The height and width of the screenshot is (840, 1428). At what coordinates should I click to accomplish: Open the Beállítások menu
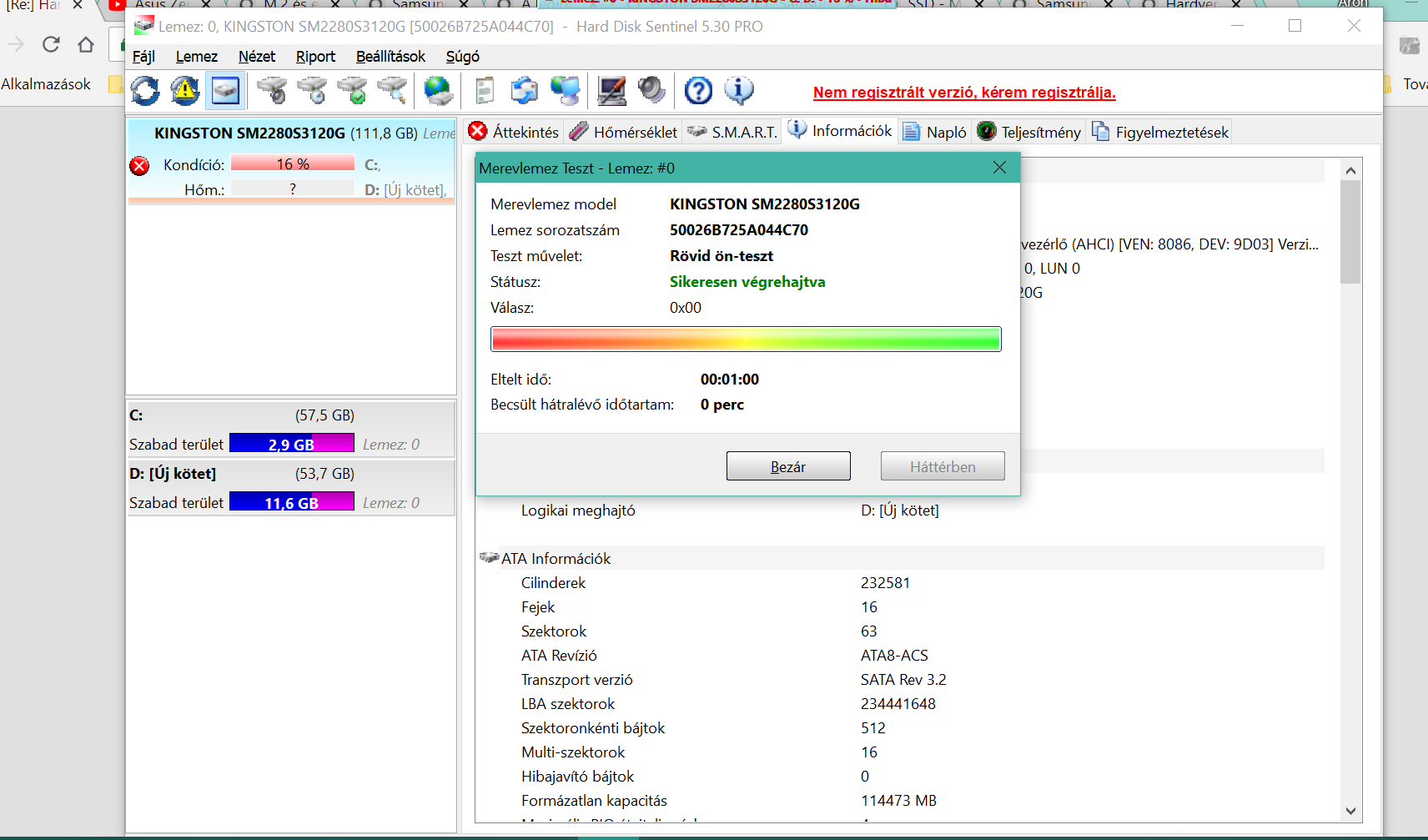pyautogui.click(x=390, y=57)
